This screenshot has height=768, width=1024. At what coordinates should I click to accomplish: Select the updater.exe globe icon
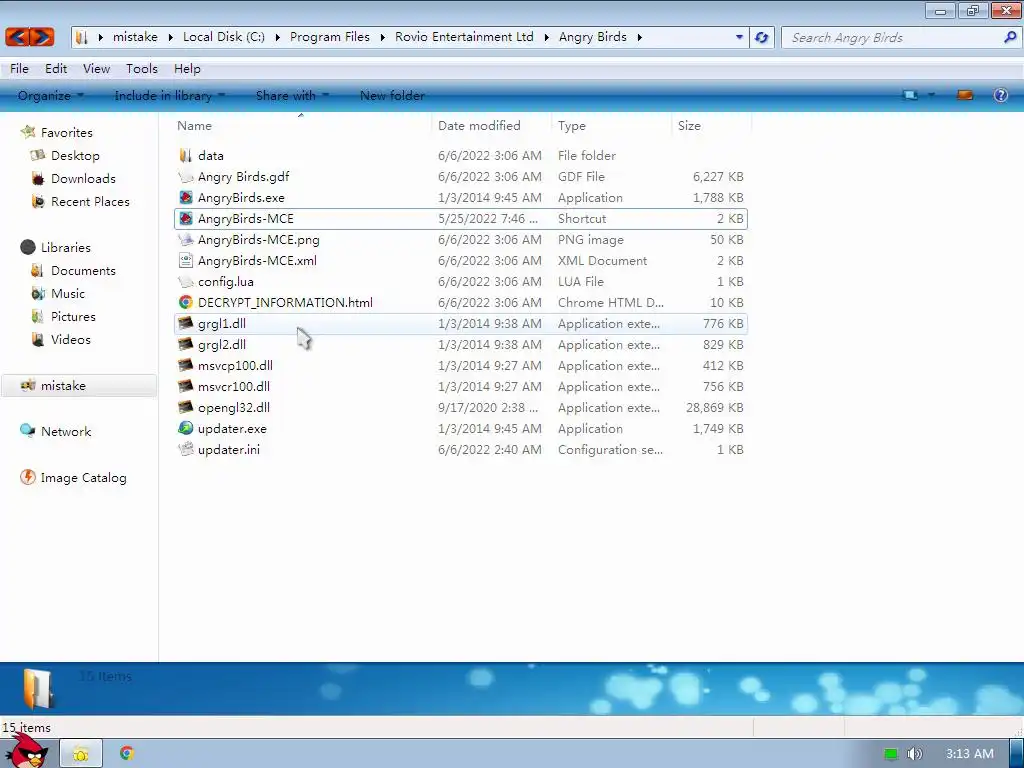click(185, 428)
